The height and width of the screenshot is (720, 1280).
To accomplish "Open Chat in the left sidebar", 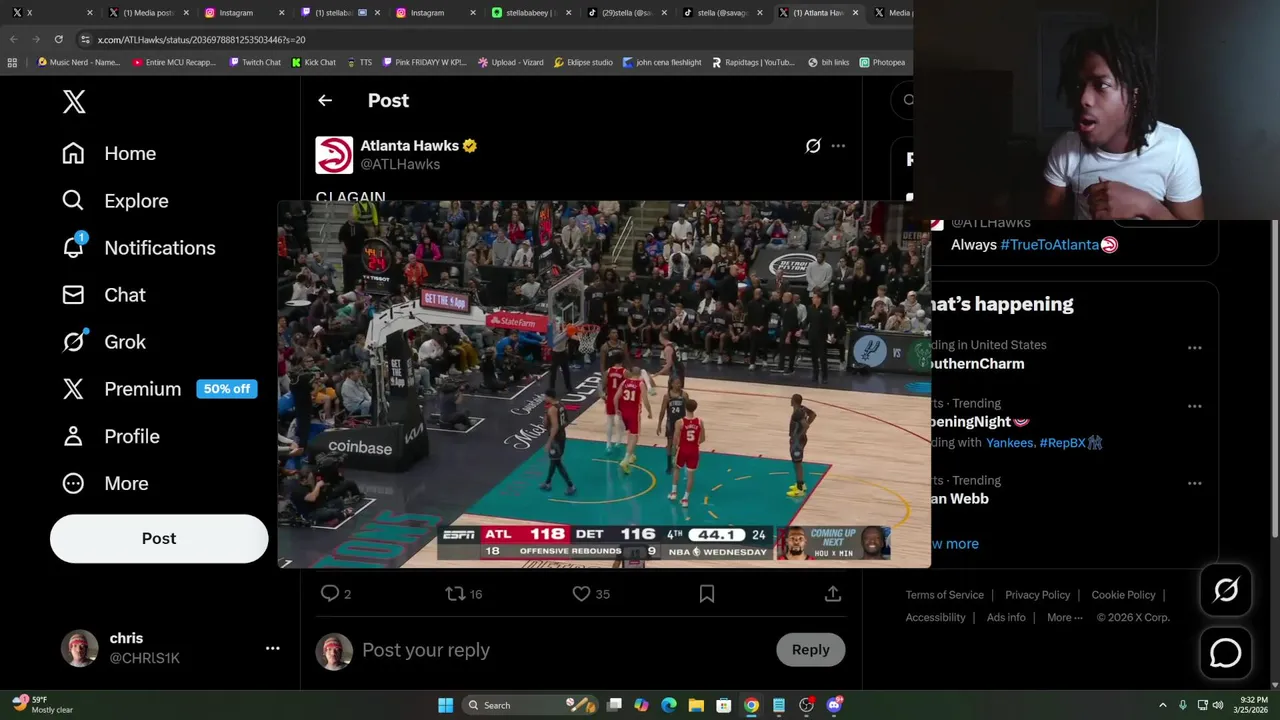I will coord(103,294).
